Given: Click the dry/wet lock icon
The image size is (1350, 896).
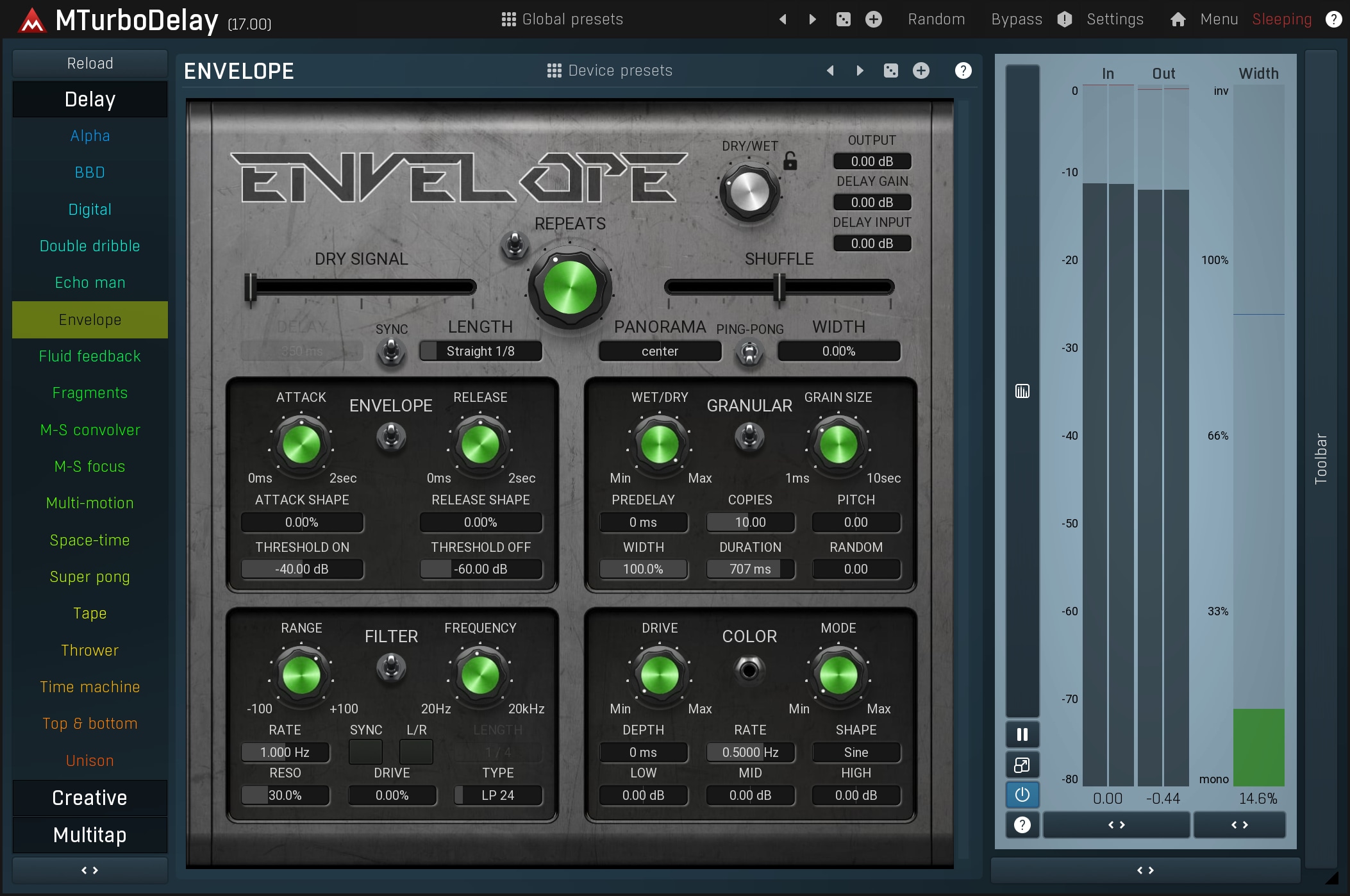Looking at the screenshot, I should (x=790, y=160).
